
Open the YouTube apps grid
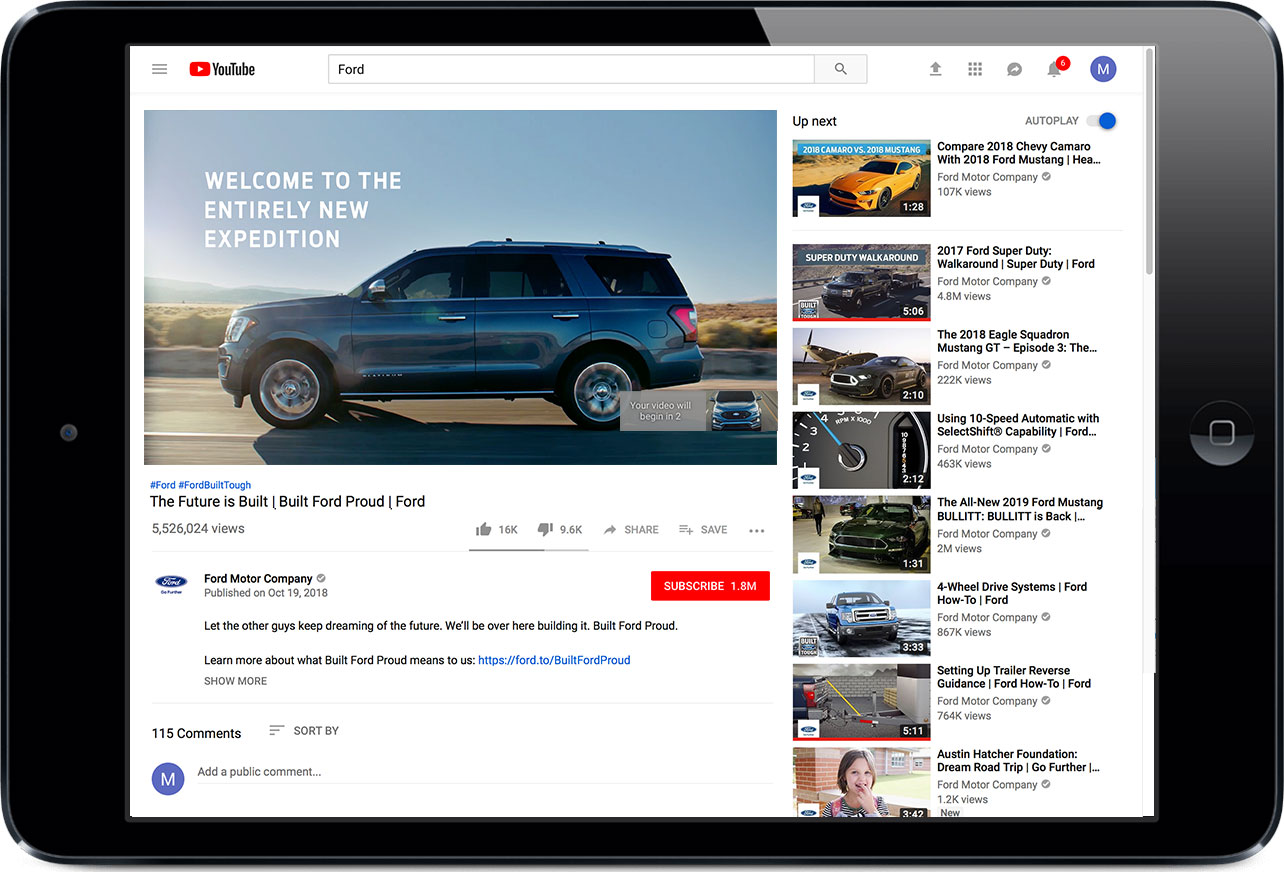tap(975, 69)
